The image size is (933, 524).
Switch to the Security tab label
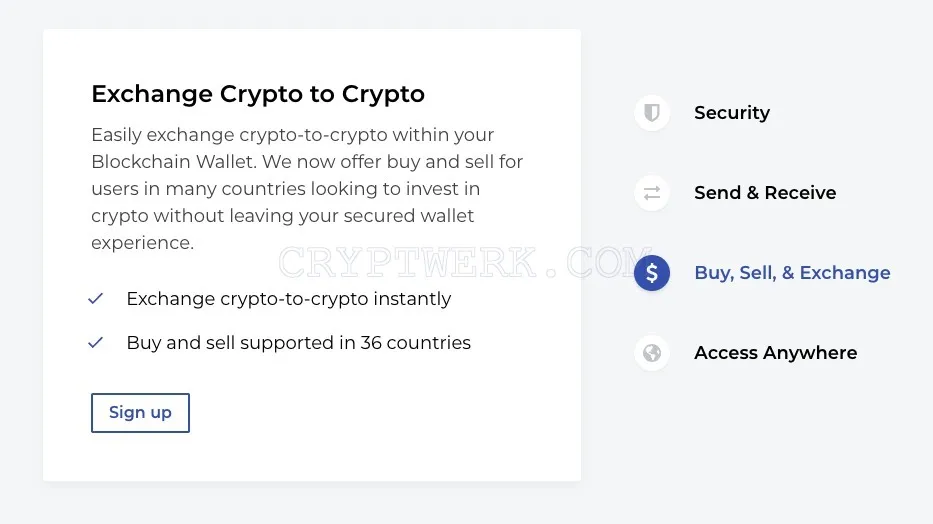point(732,112)
